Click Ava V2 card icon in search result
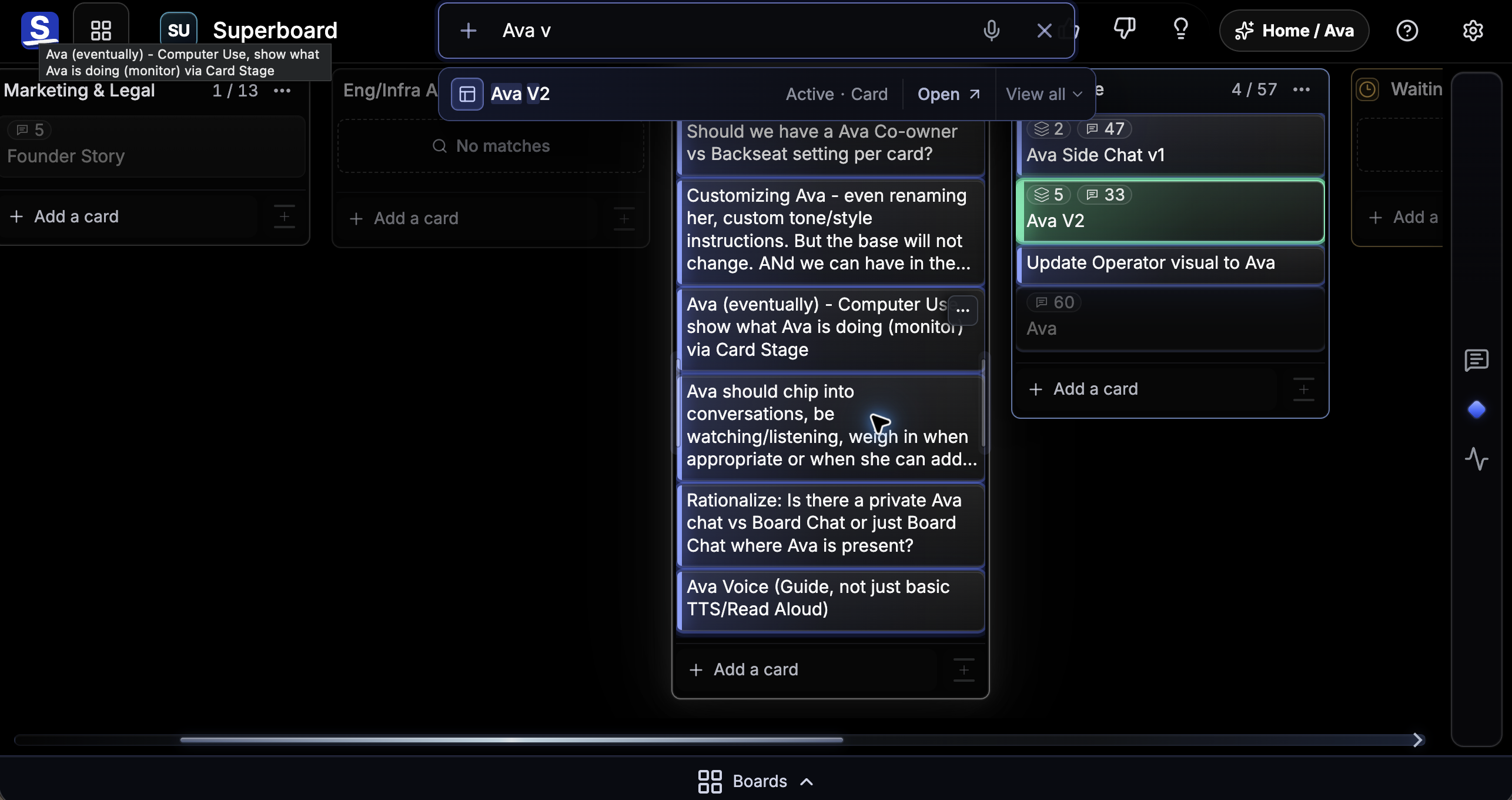The height and width of the screenshot is (800, 1512). click(467, 94)
